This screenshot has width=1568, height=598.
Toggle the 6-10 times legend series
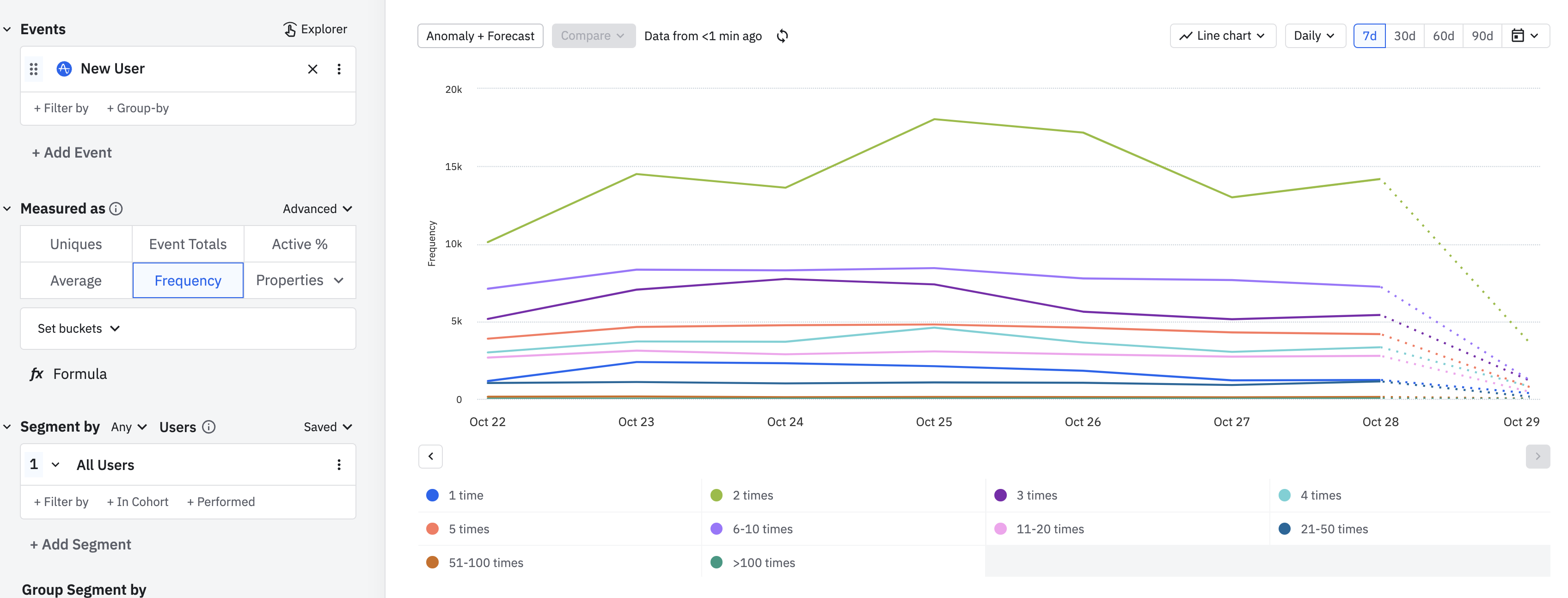762,529
